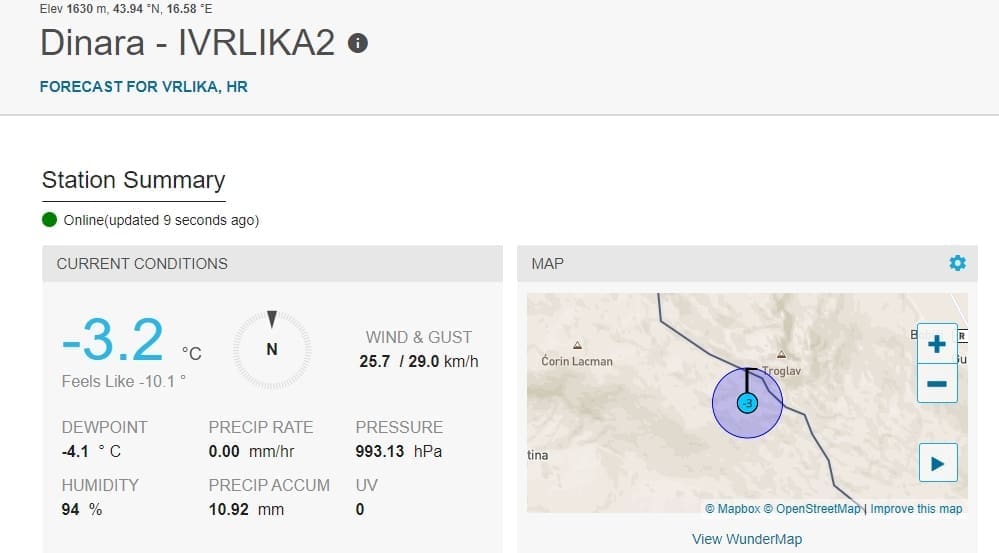999x553 pixels.
Task: Click the wind direction compass dial
Action: 271,349
